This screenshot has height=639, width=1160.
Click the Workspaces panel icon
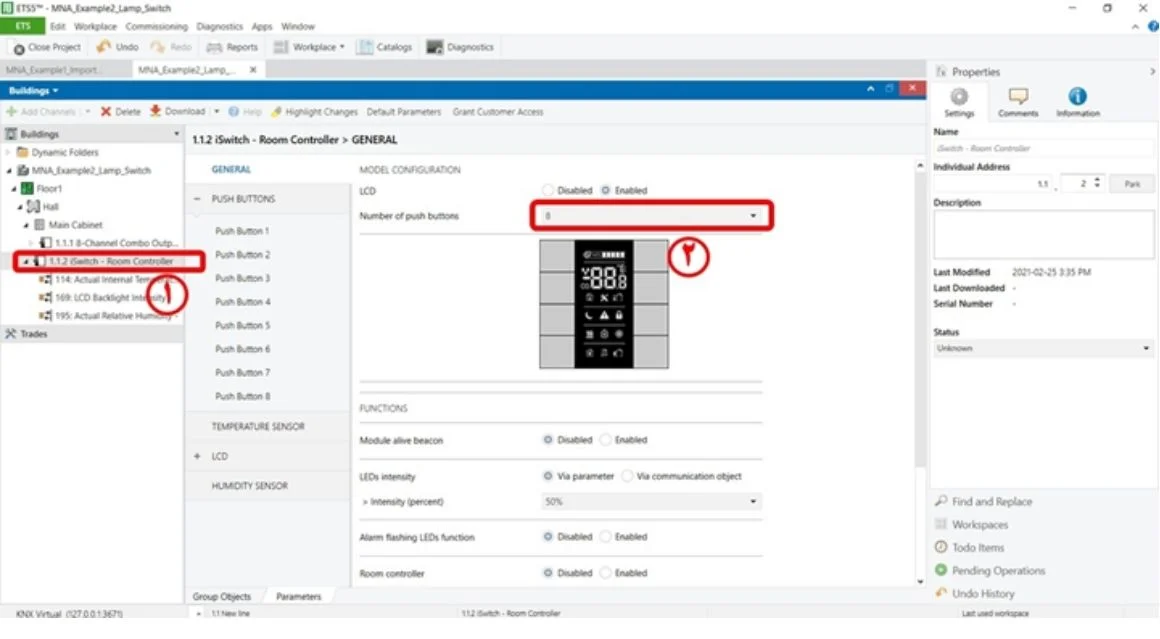[x=941, y=524]
